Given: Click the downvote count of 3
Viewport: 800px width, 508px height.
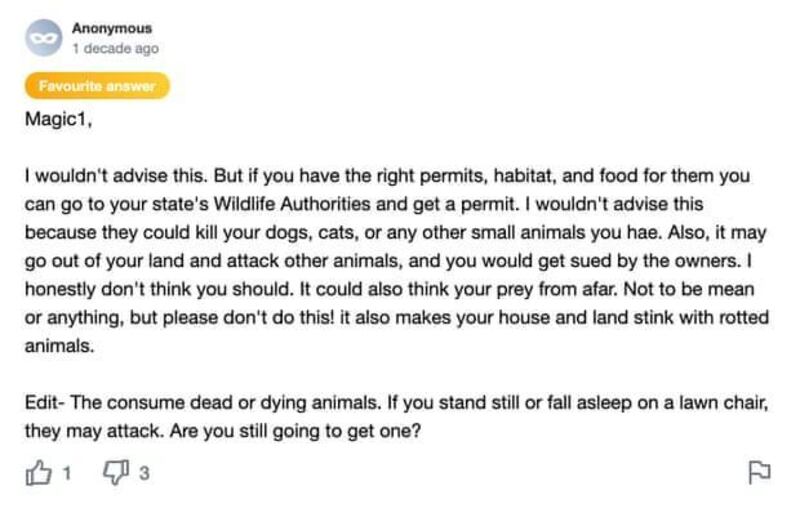Looking at the screenshot, I should [143, 473].
